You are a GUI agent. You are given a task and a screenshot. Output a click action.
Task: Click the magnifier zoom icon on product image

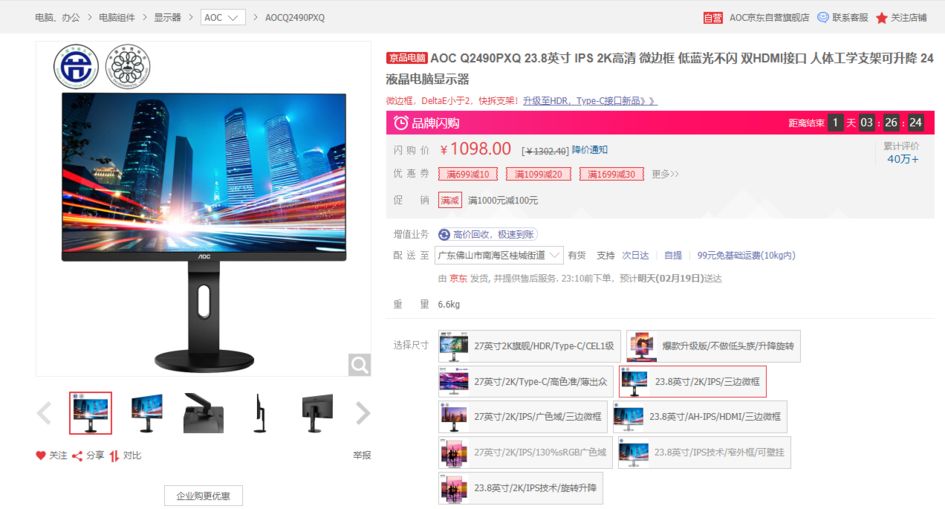point(359,365)
